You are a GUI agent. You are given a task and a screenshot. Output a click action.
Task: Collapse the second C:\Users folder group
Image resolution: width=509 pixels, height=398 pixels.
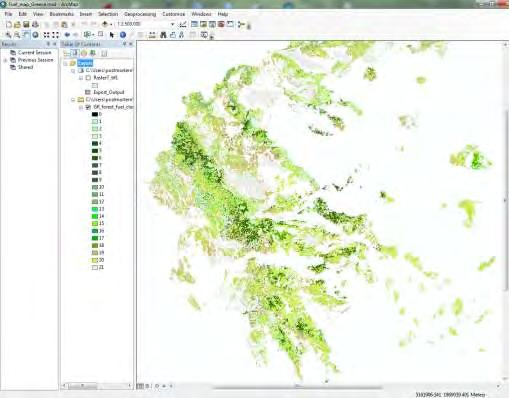[x=73, y=100]
